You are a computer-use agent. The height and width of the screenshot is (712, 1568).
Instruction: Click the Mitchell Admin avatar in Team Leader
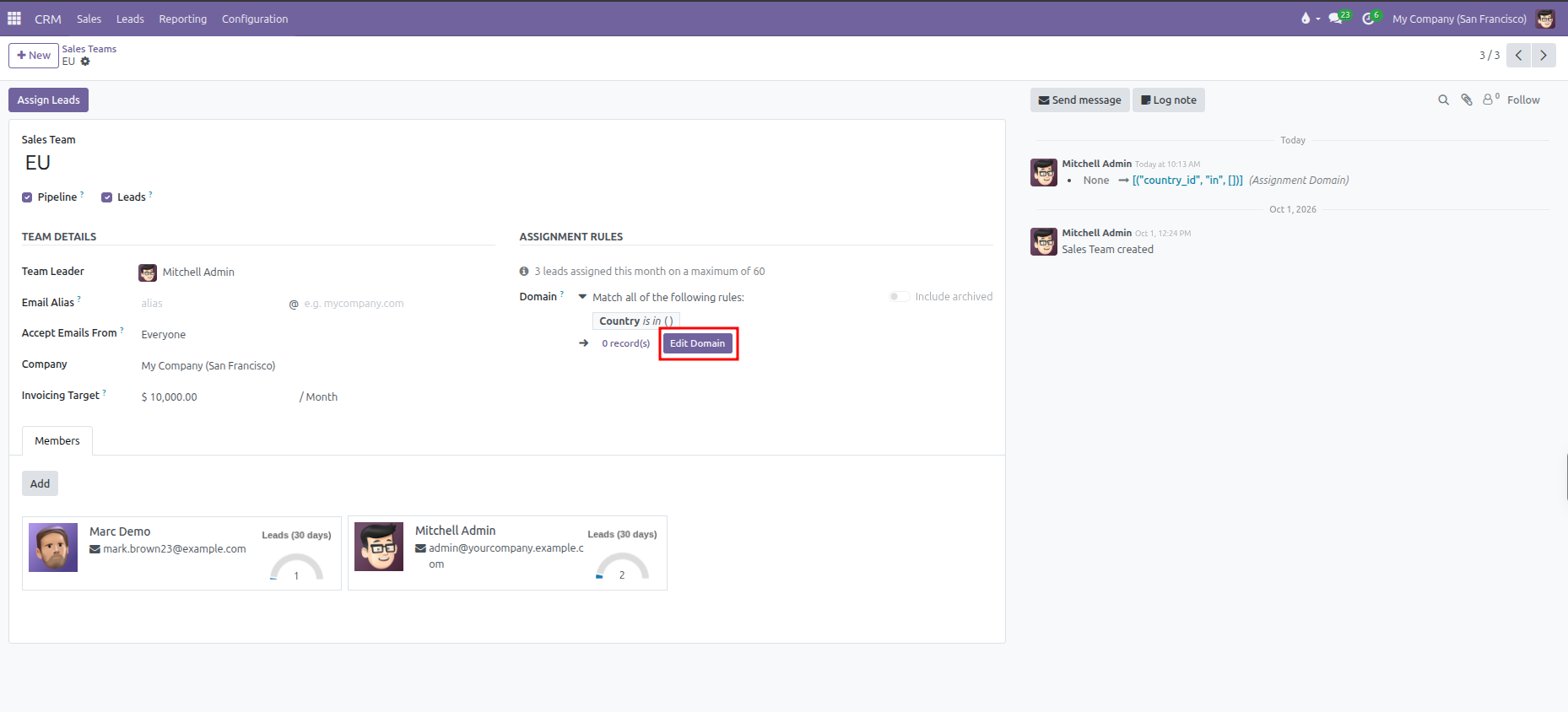[148, 272]
